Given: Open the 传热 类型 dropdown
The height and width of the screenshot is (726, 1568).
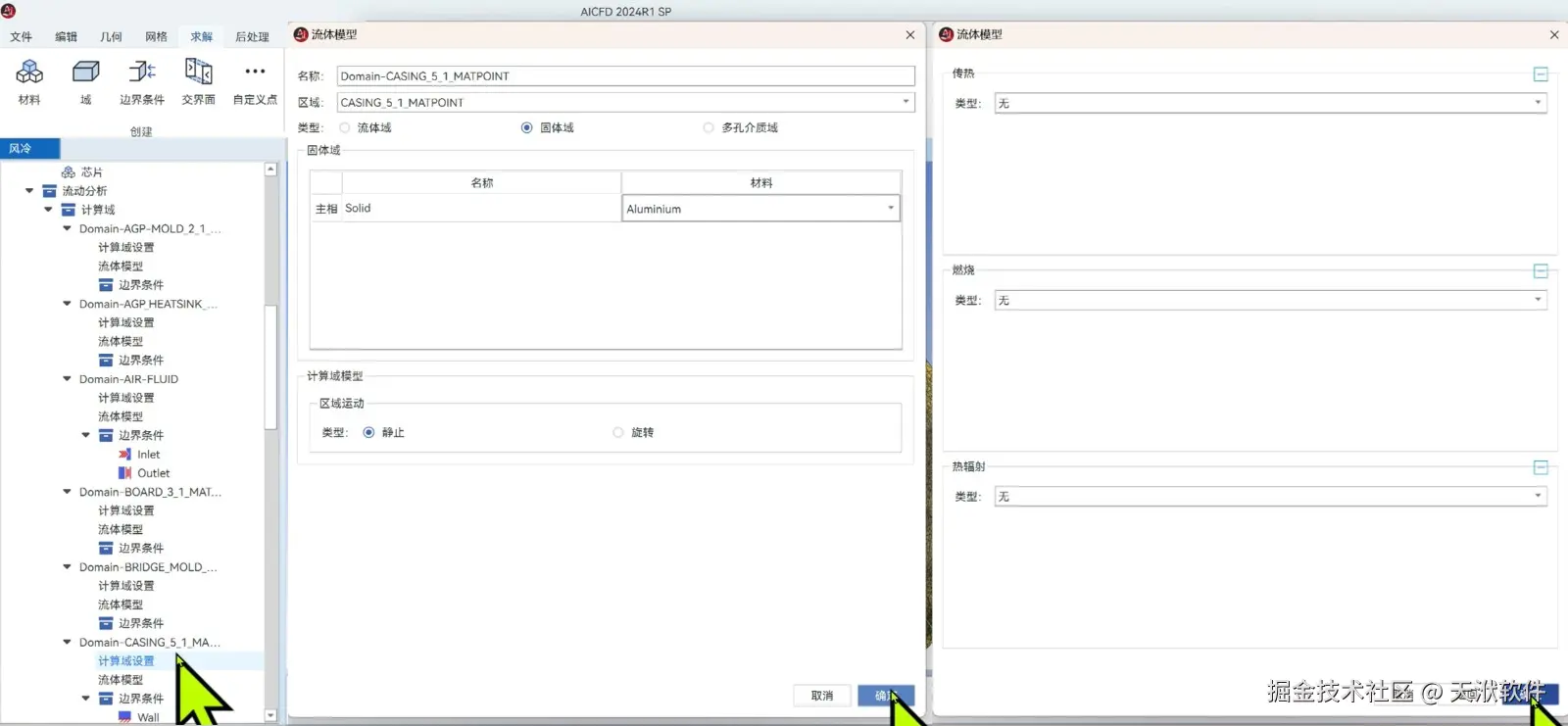Looking at the screenshot, I should point(1271,103).
